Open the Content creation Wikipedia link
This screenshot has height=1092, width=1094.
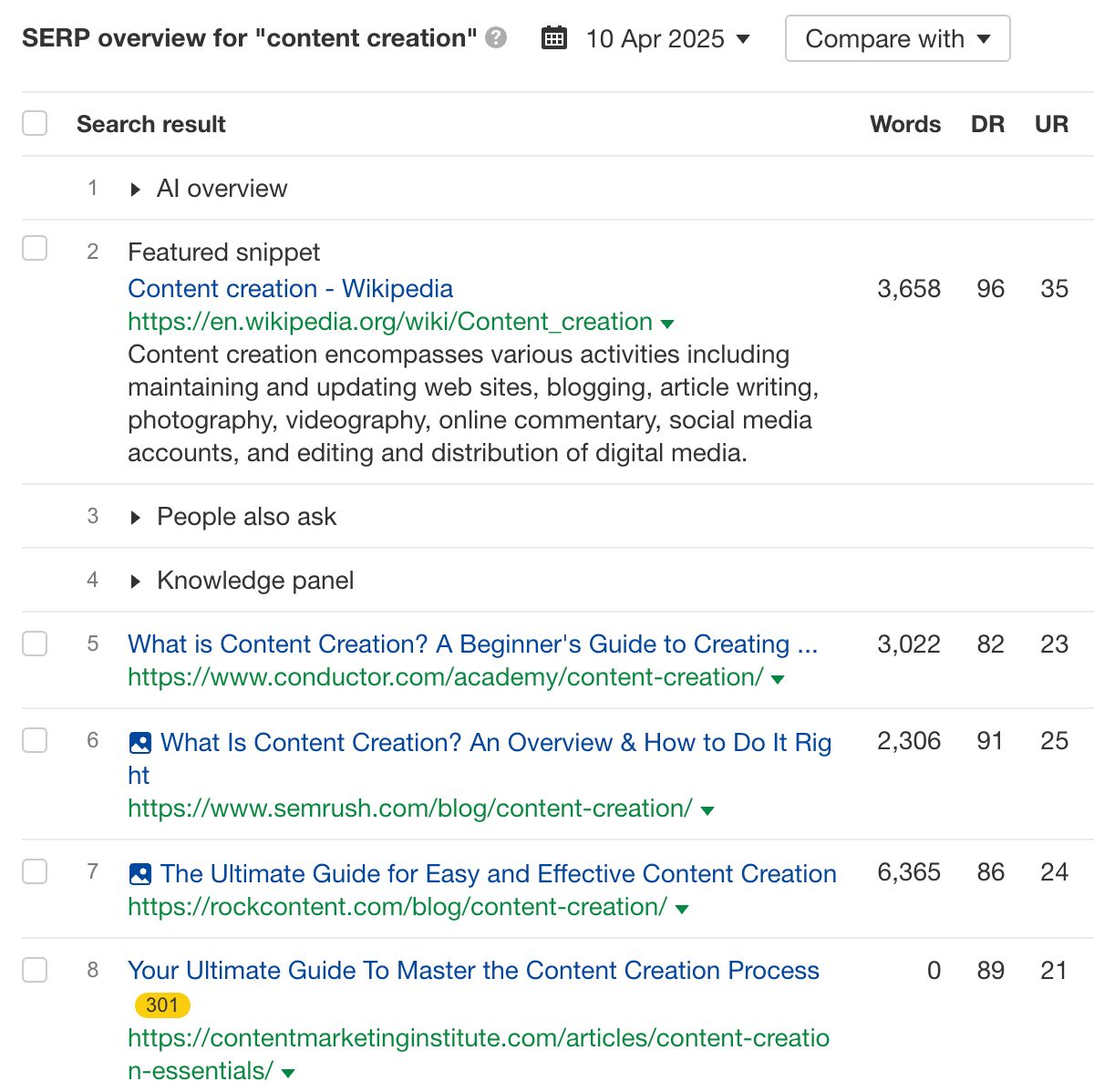coord(290,289)
